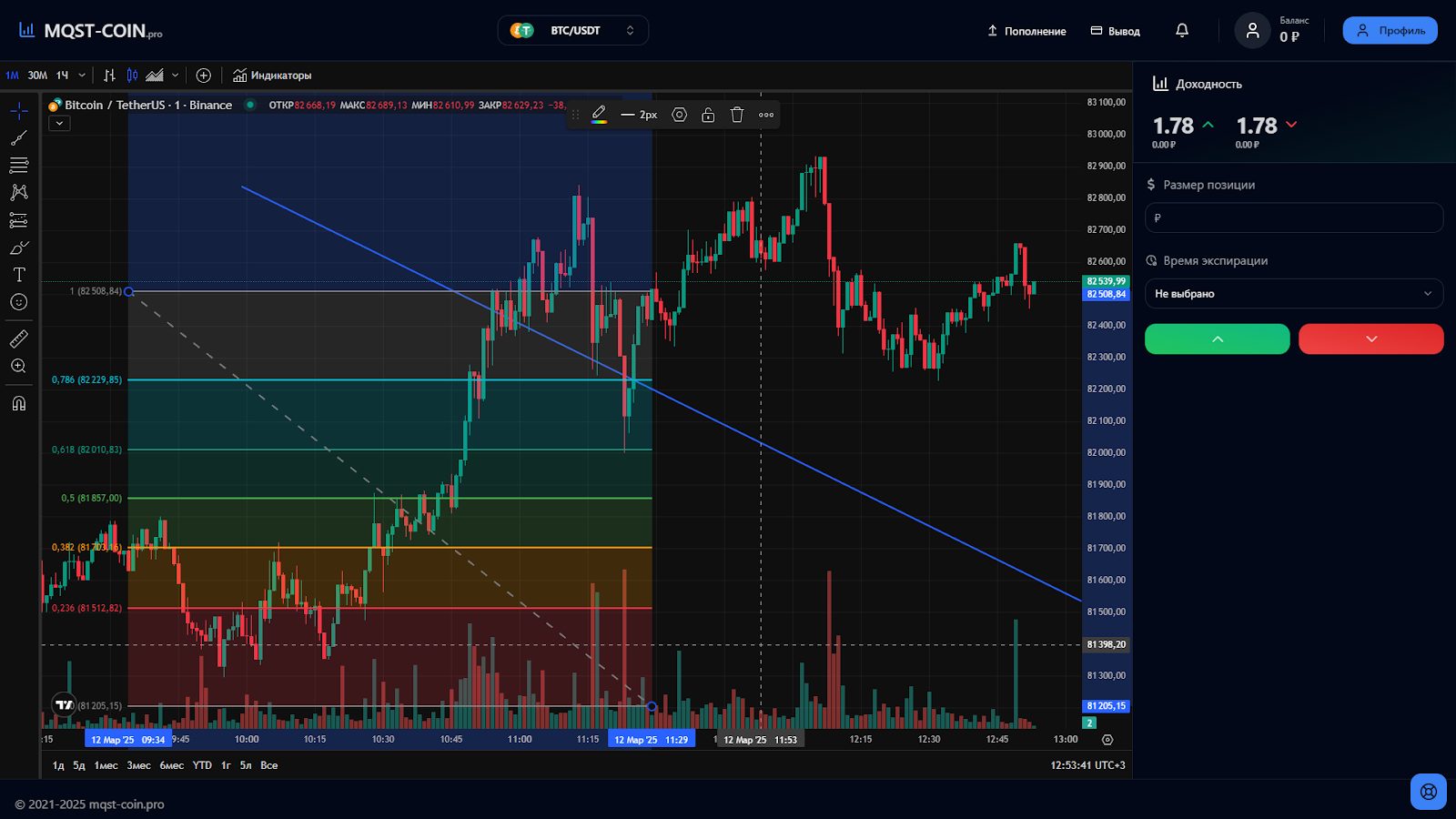
Task: Click the 0,618 (82 010,83) Fibonacci level label
Action: pos(86,450)
